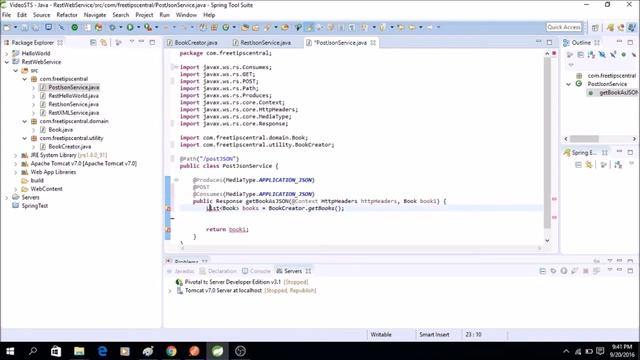Open the Window menu
The width and height of the screenshot is (640, 360).
(186, 15)
